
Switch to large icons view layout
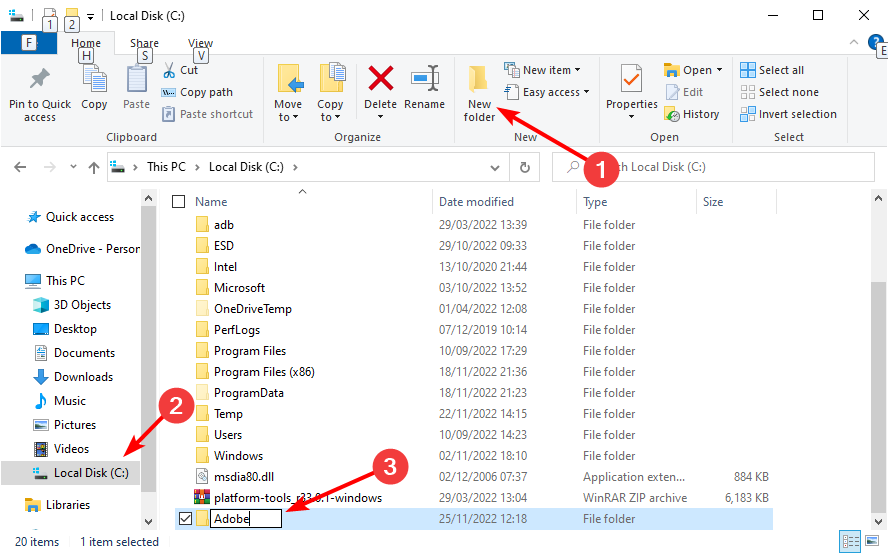873,541
